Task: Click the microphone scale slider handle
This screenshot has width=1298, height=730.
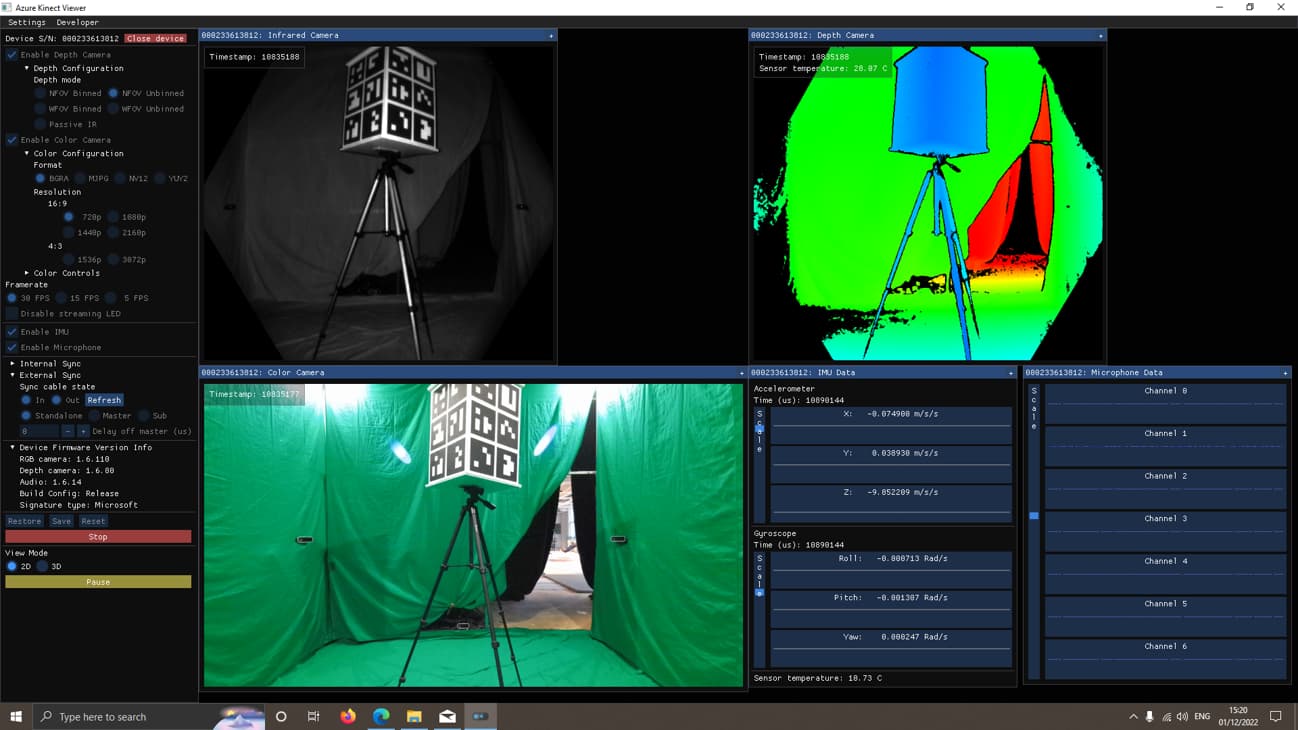Action: point(1034,516)
